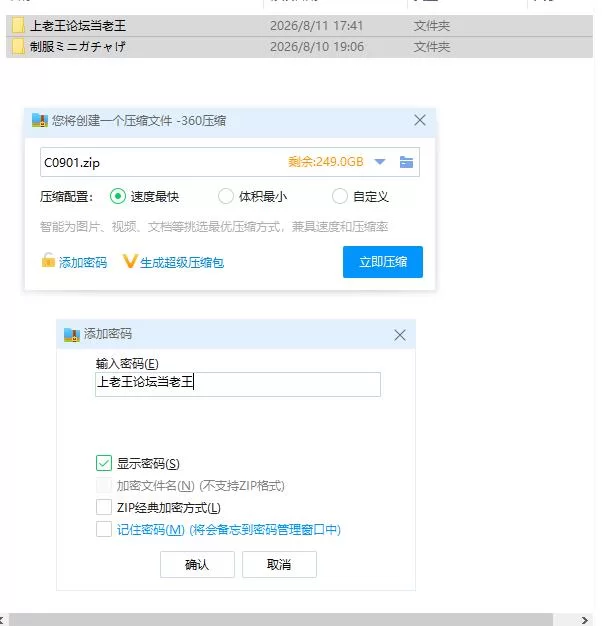Viewport: 607px width, 626px height.
Task: Click folder icon of 制服ミニガチャげ row
Action: tap(18, 47)
